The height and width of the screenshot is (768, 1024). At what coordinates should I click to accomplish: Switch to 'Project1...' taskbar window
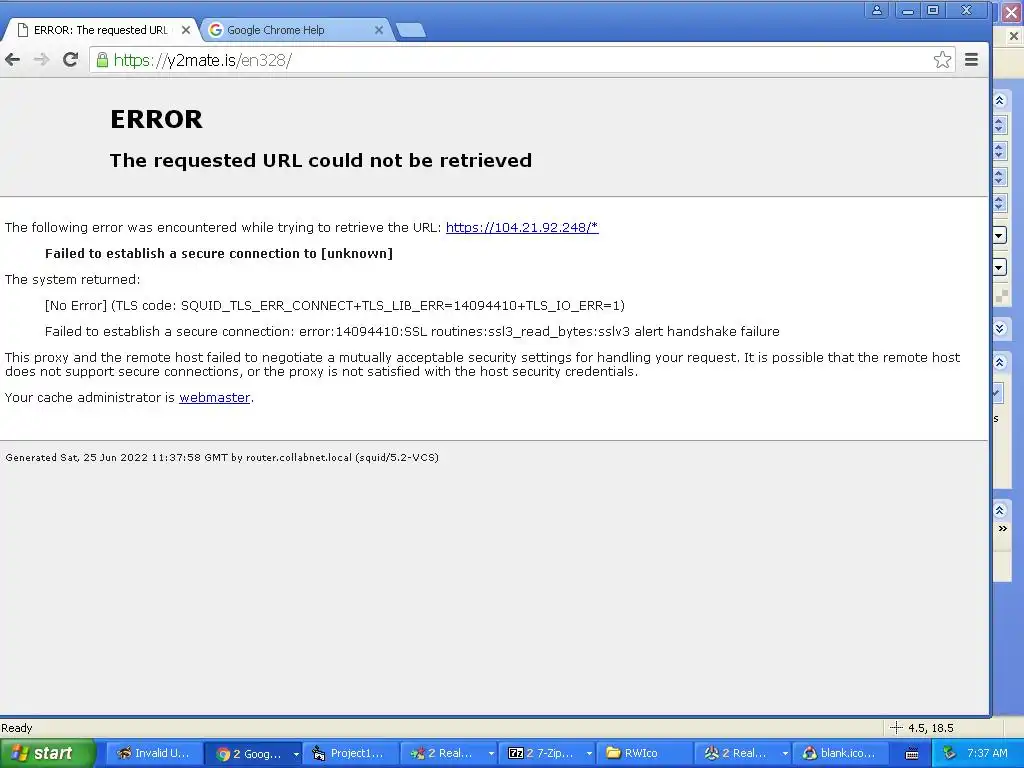coord(349,754)
